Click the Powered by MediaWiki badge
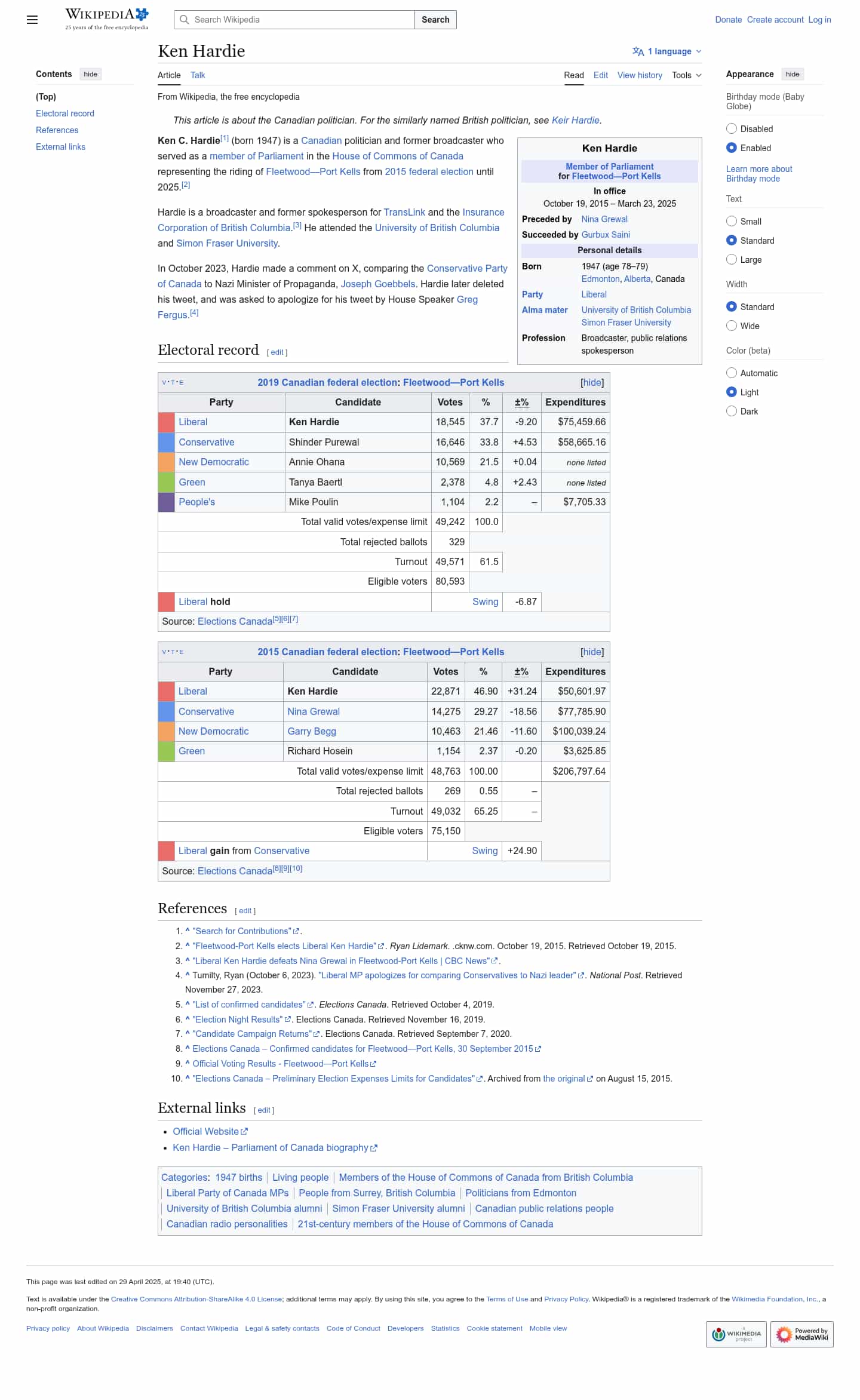This screenshot has height=1400, width=860. 801,1334
